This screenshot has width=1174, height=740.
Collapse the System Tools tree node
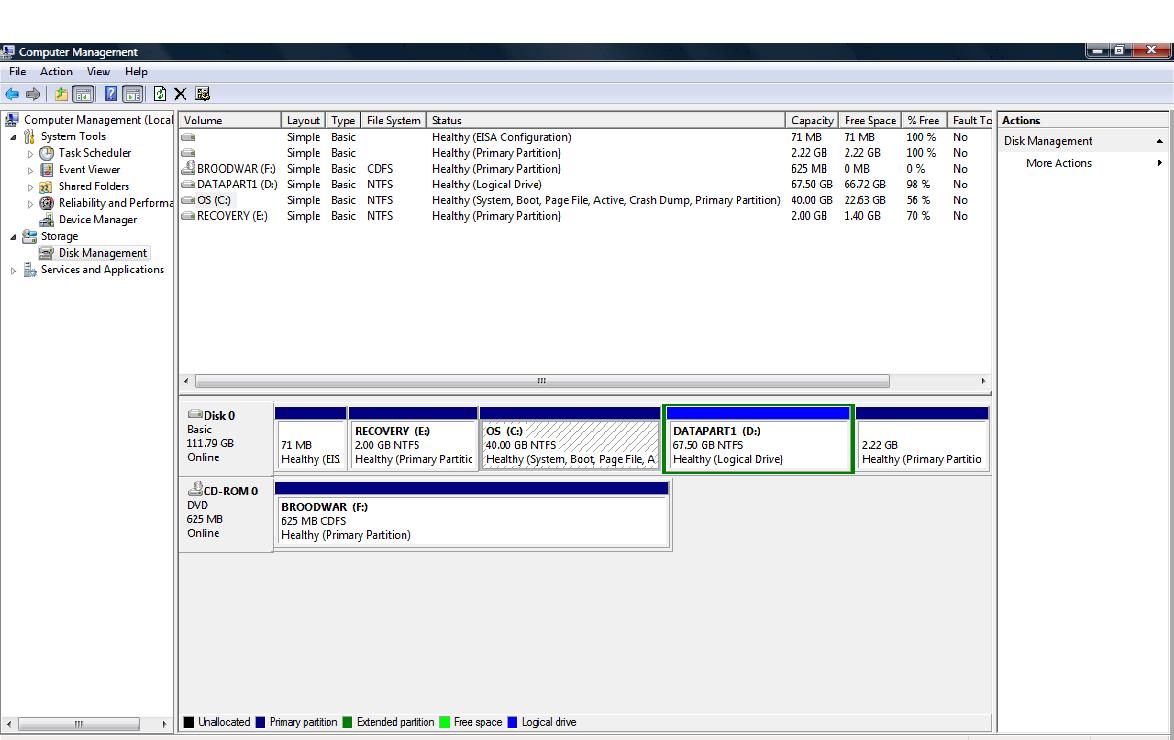(x=13, y=137)
